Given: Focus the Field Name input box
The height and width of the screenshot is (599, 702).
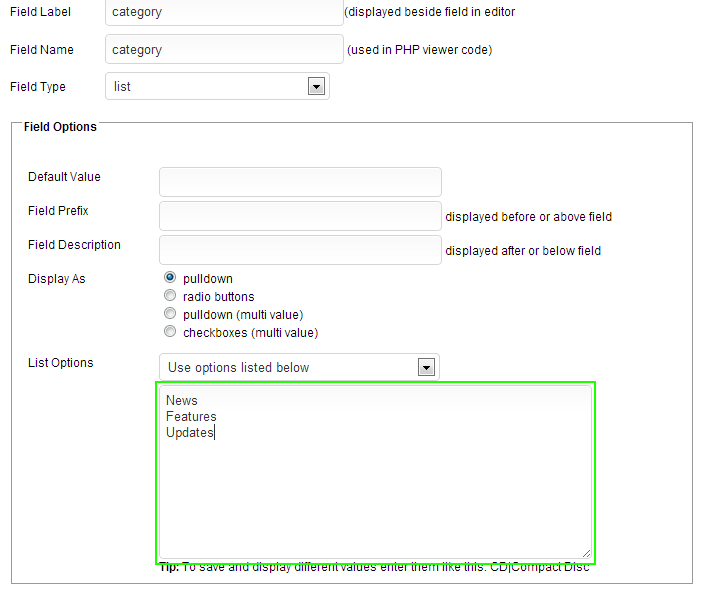Looking at the screenshot, I should (x=223, y=49).
